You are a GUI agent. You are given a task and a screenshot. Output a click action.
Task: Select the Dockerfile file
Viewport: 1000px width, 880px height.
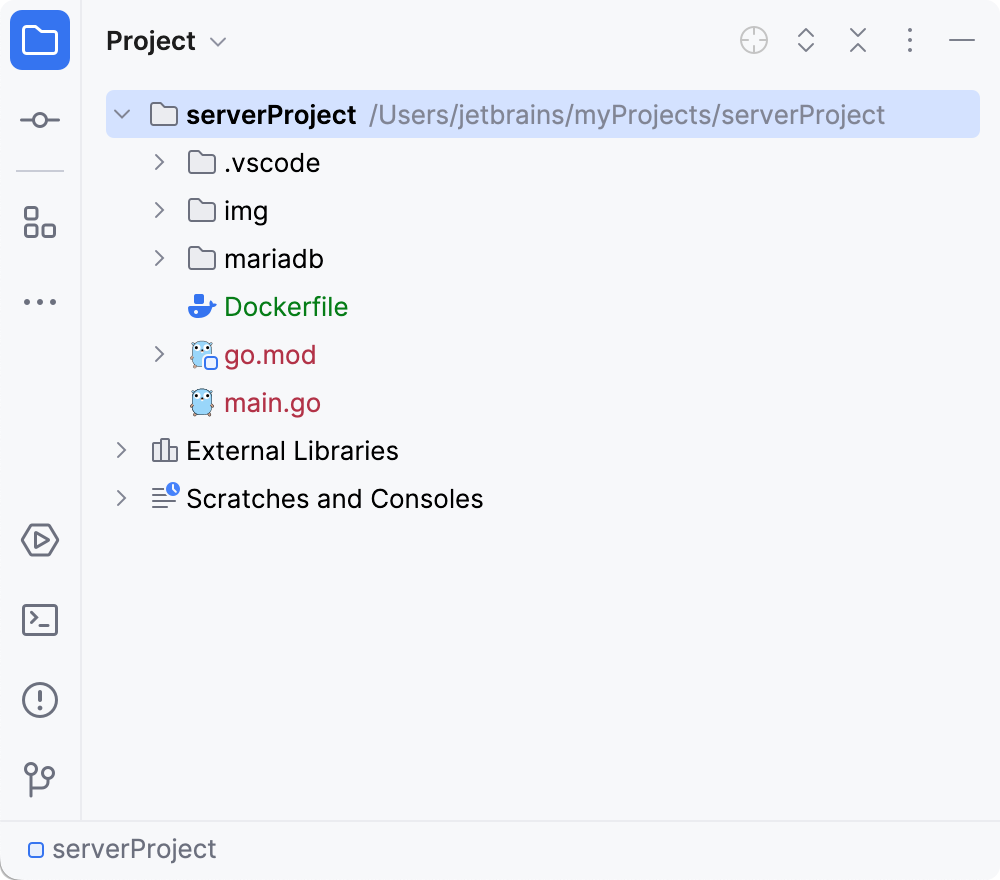point(286,307)
